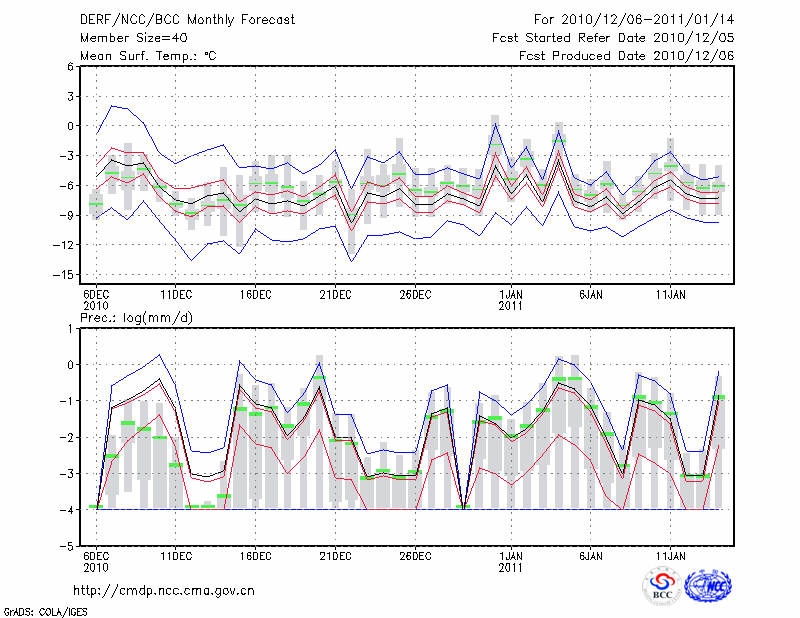Viewport: 800px width, 618px height.
Task: Click the Mean Surf. Temp. label
Action: 148,56
